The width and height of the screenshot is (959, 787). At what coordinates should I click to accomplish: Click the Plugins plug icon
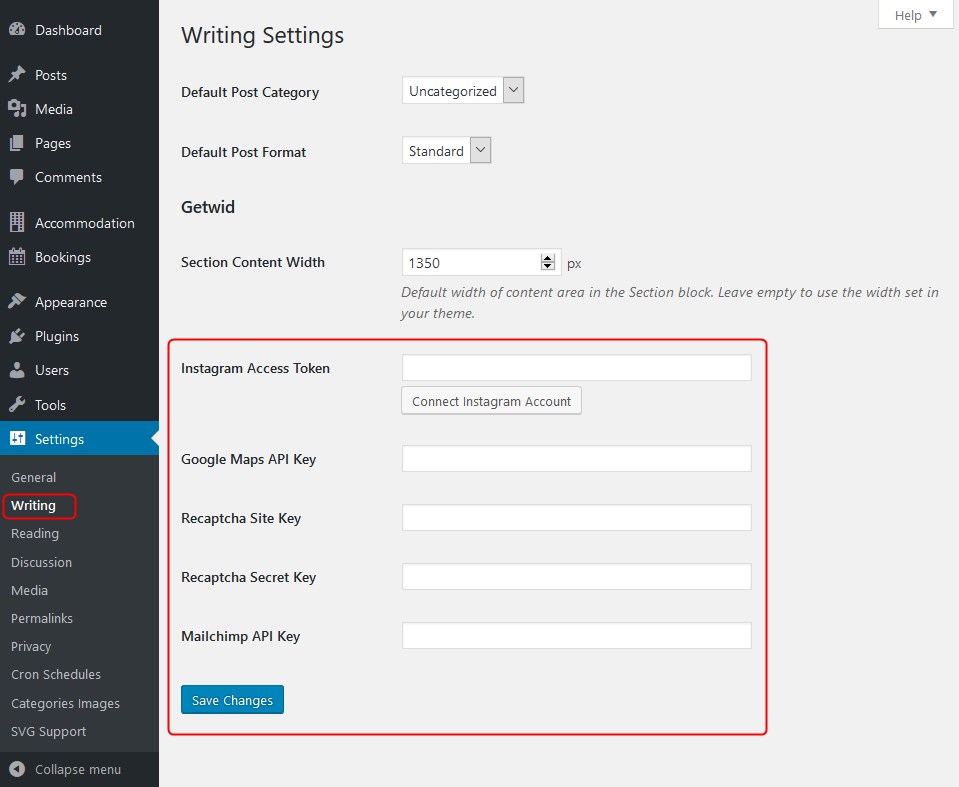17,336
